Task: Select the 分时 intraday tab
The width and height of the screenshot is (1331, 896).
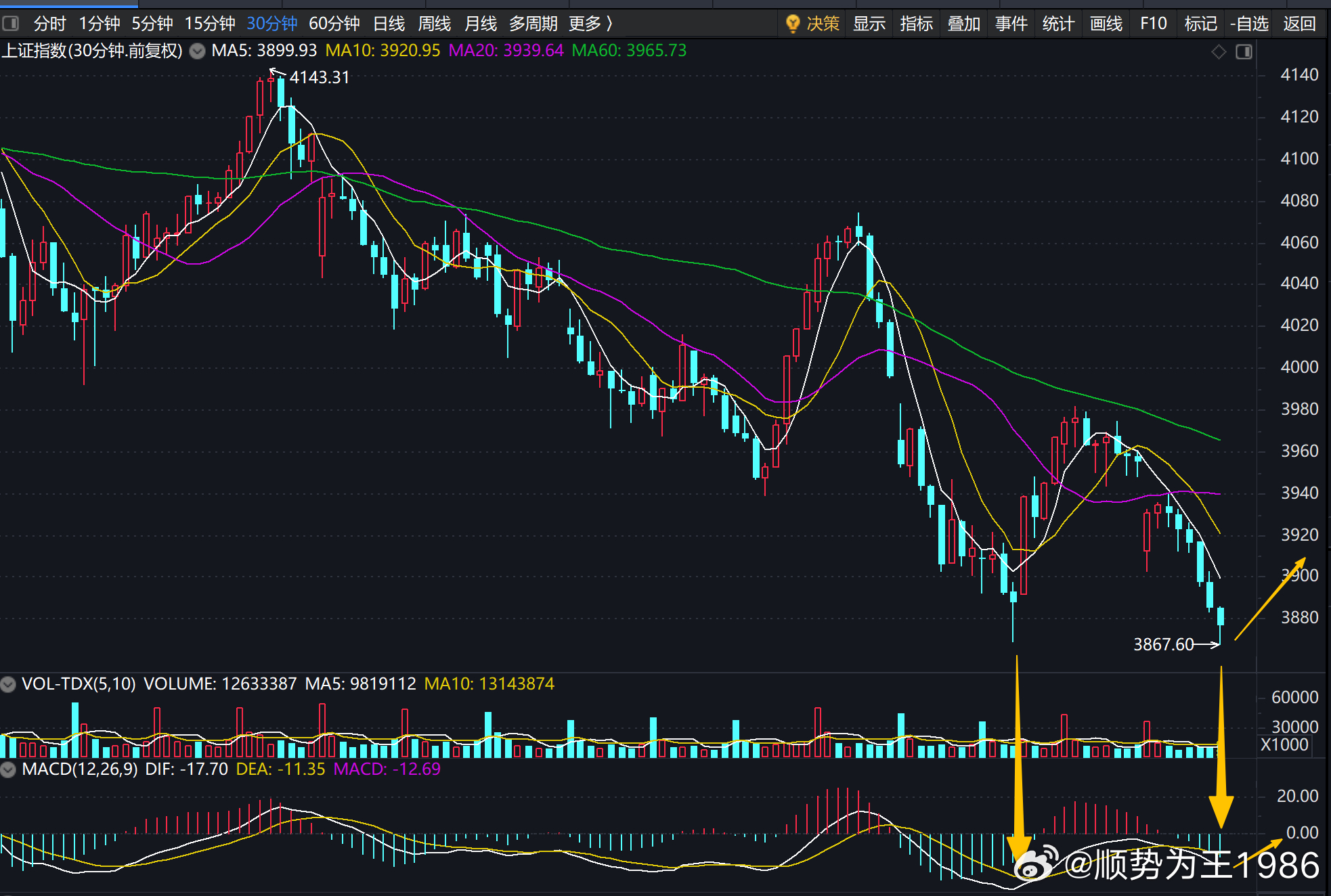Action: tap(49, 24)
